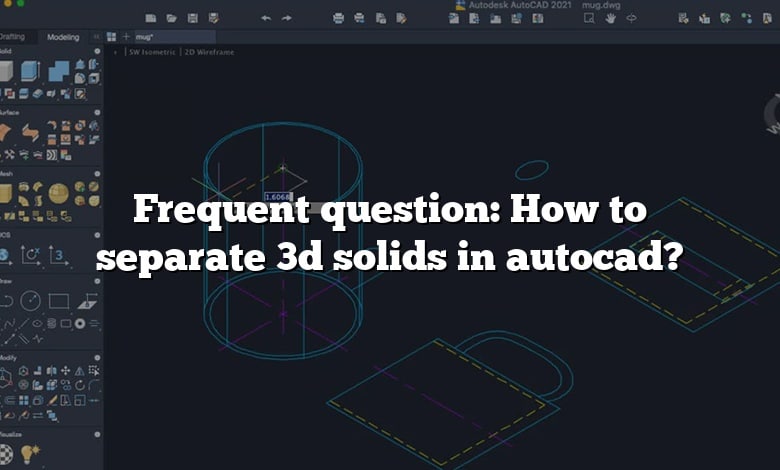Click the Save As icon in top toolbar
The image size is (780, 470).
[213, 18]
